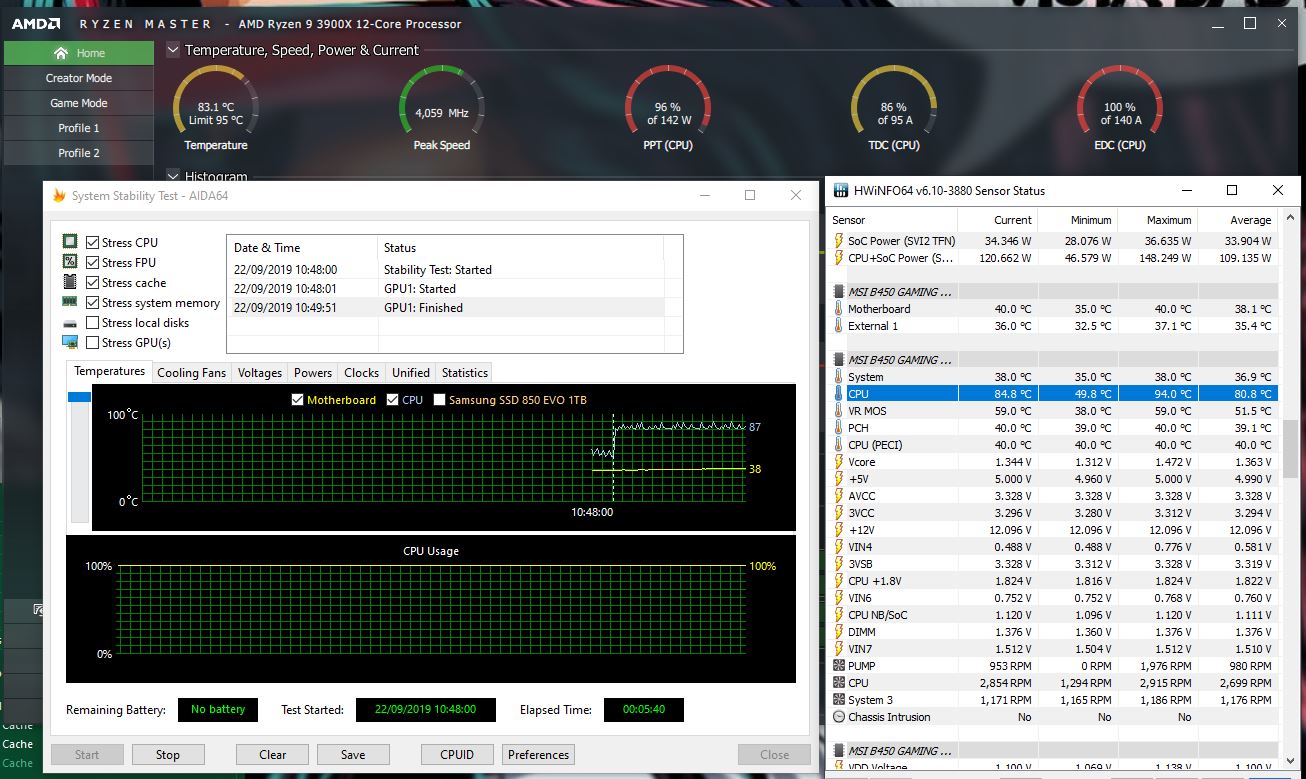Click the chip icon beside Stress CPU
1306x779 pixels.
pos(70,242)
